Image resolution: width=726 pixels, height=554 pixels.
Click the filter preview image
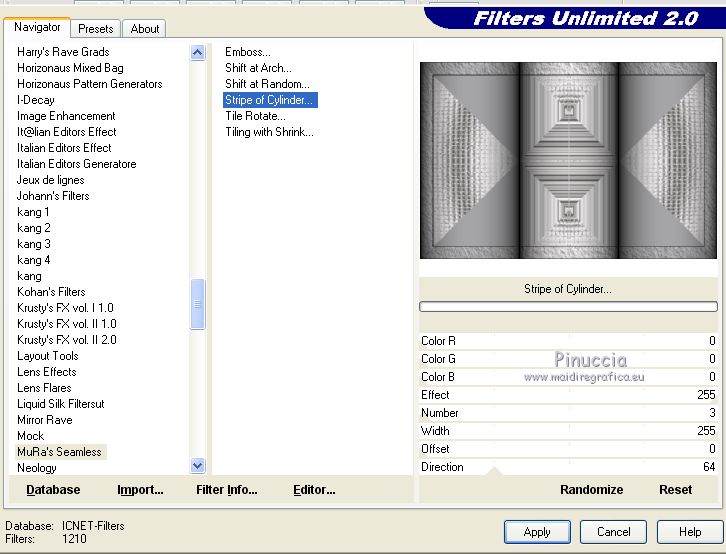568,161
